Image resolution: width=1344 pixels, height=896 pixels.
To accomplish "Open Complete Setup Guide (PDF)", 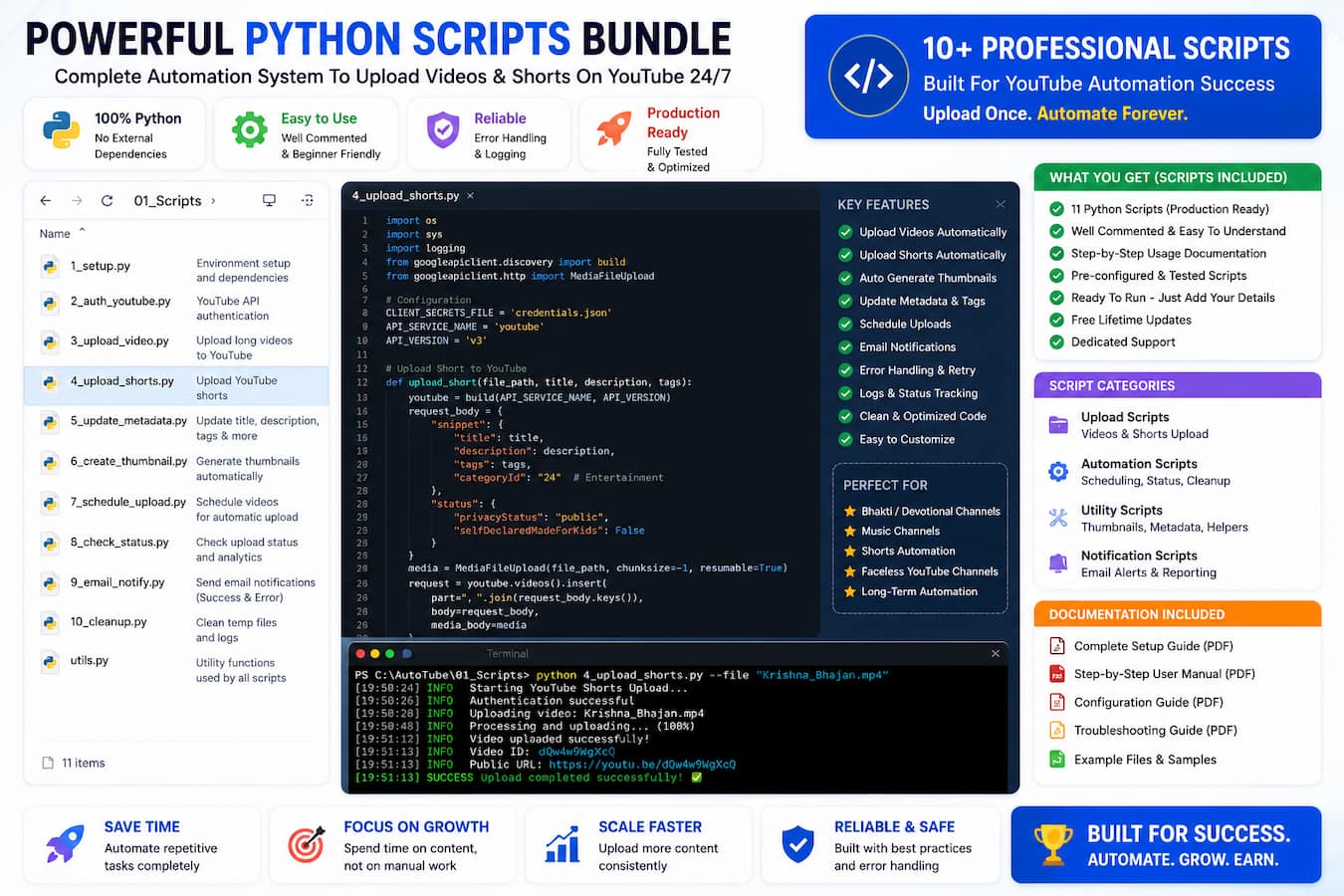I will [x=1153, y=646].
